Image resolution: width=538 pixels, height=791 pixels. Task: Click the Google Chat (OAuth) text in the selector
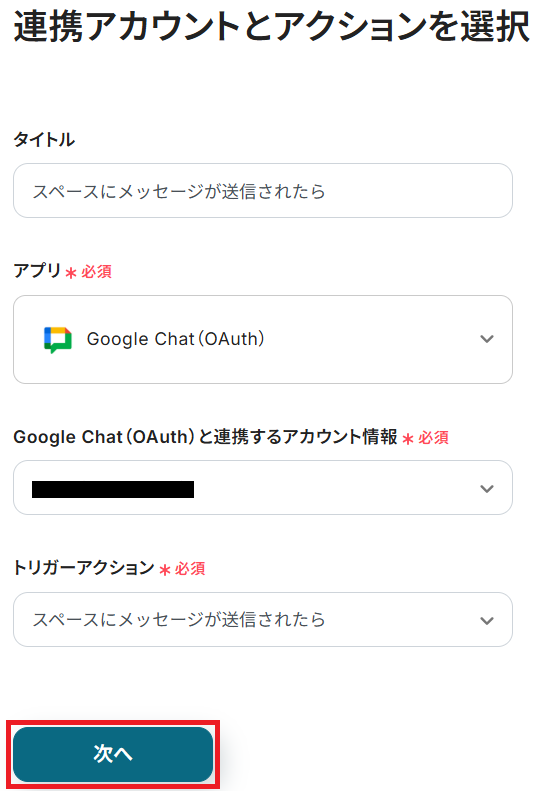[176, 339]
